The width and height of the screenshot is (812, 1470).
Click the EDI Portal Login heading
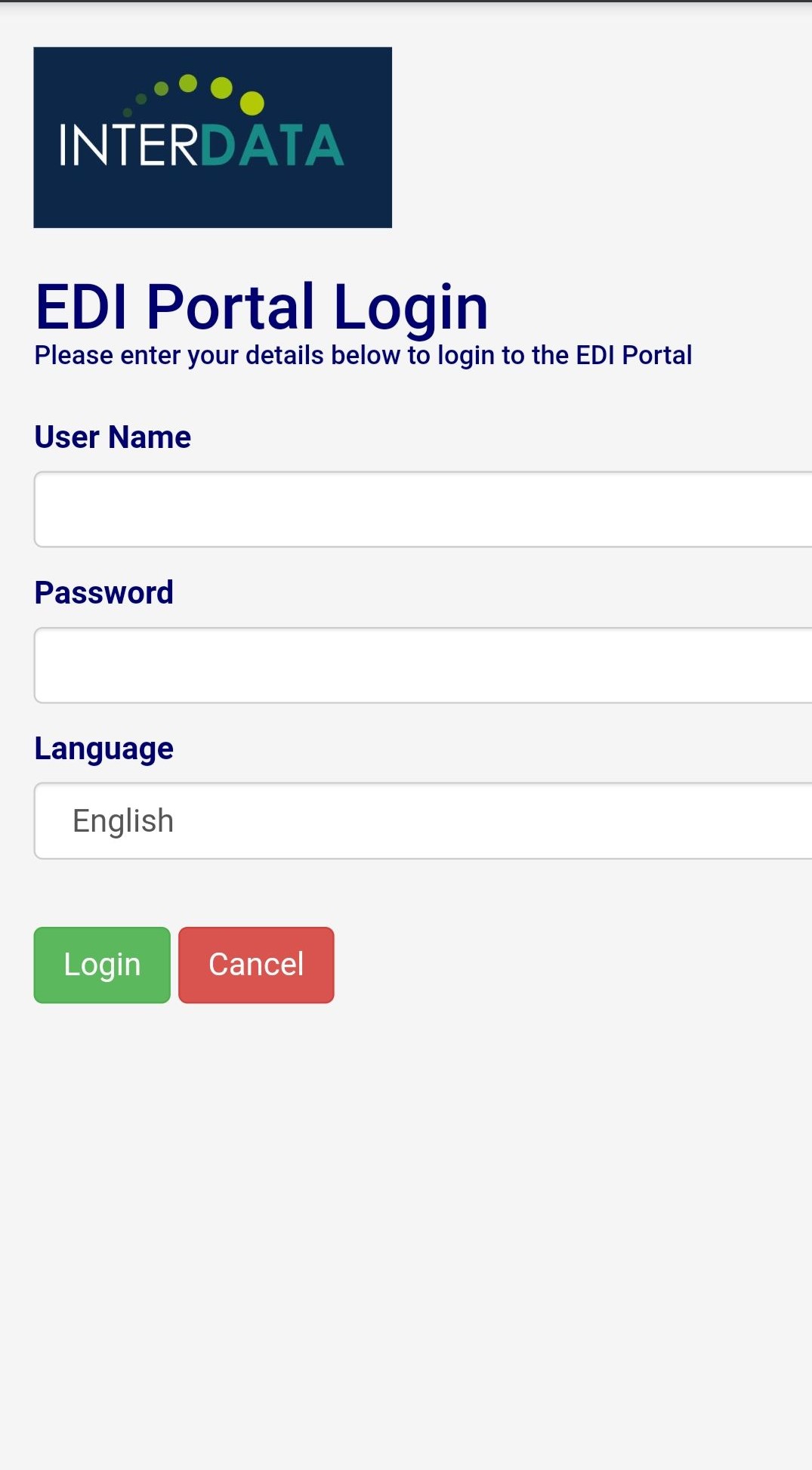[x=261, y=307]
